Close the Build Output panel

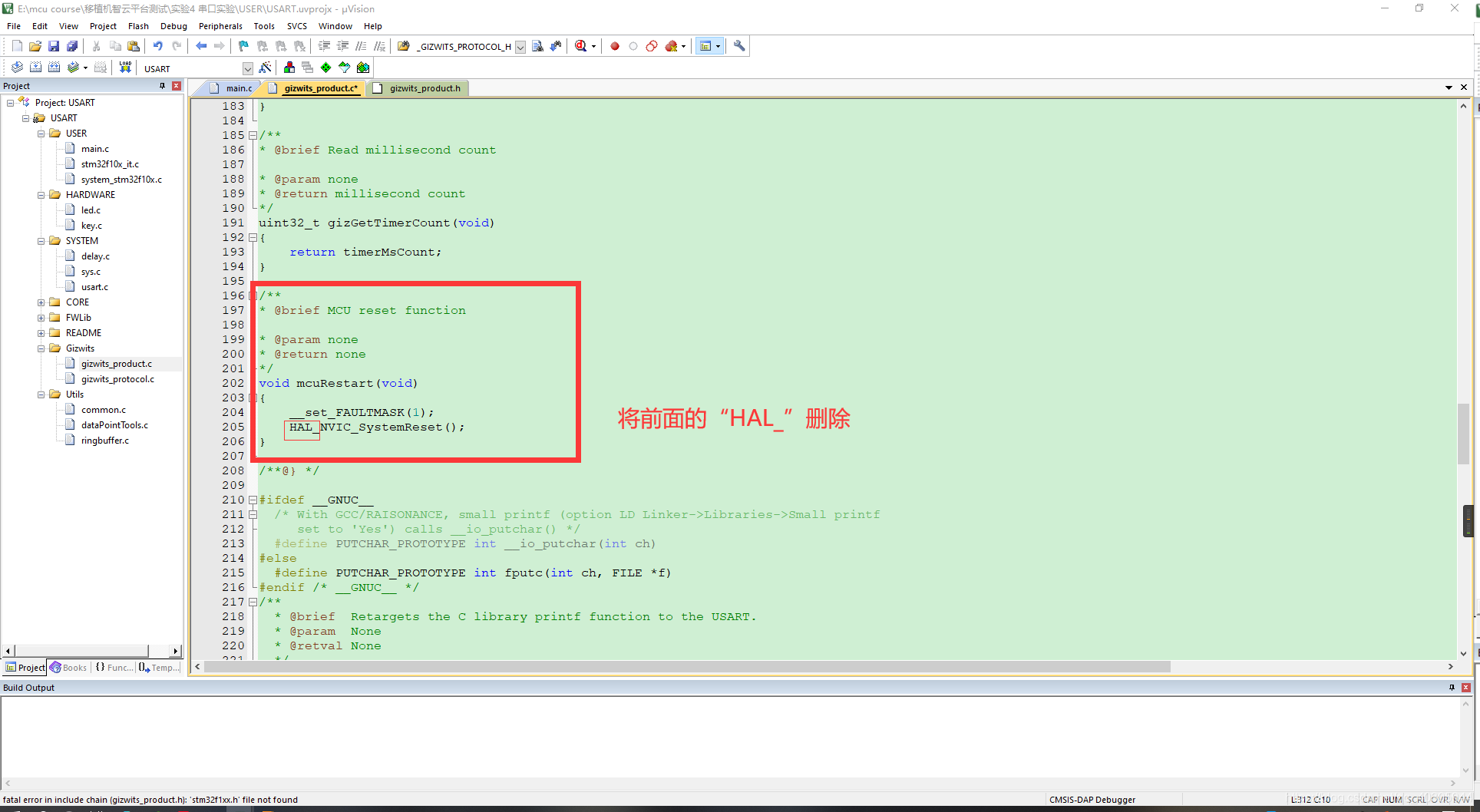click(1466, 688)
